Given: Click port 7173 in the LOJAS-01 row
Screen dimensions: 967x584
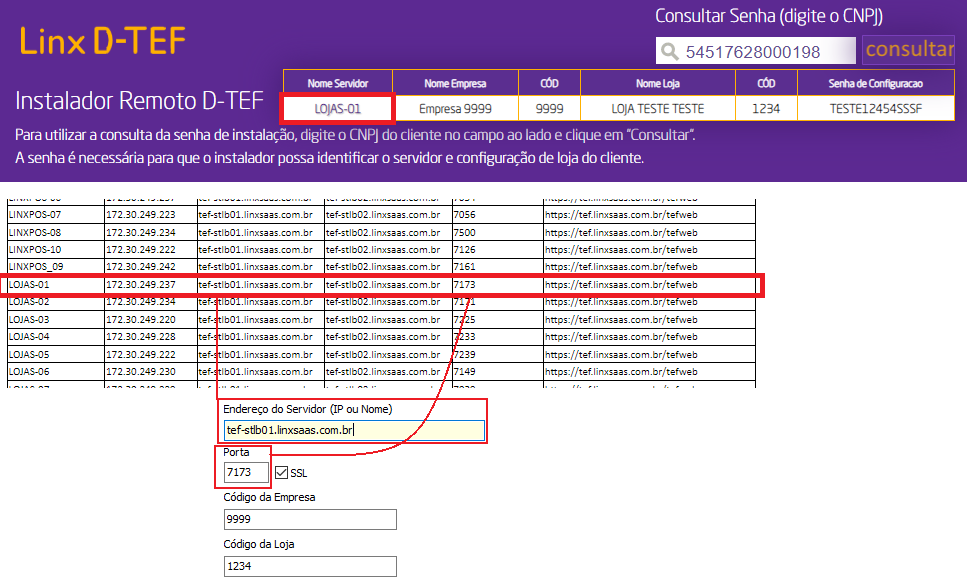Looking at the screenshot, I should coord(464,285).
